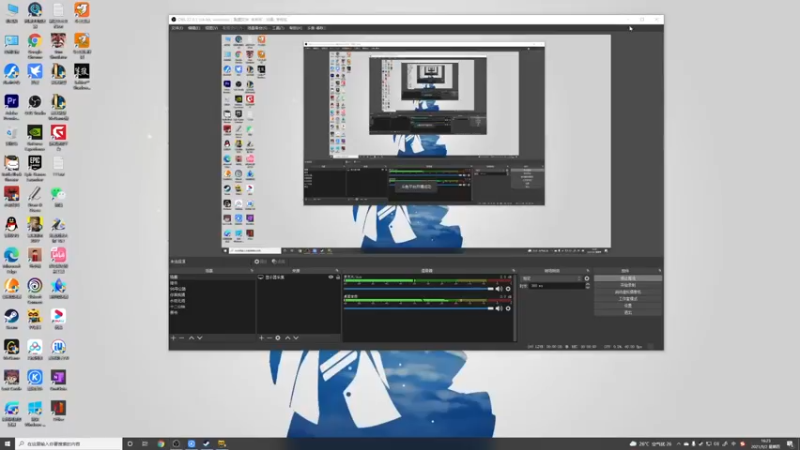
Task: Open source Properties button above Sources
Action: click(x=260, y=261)
